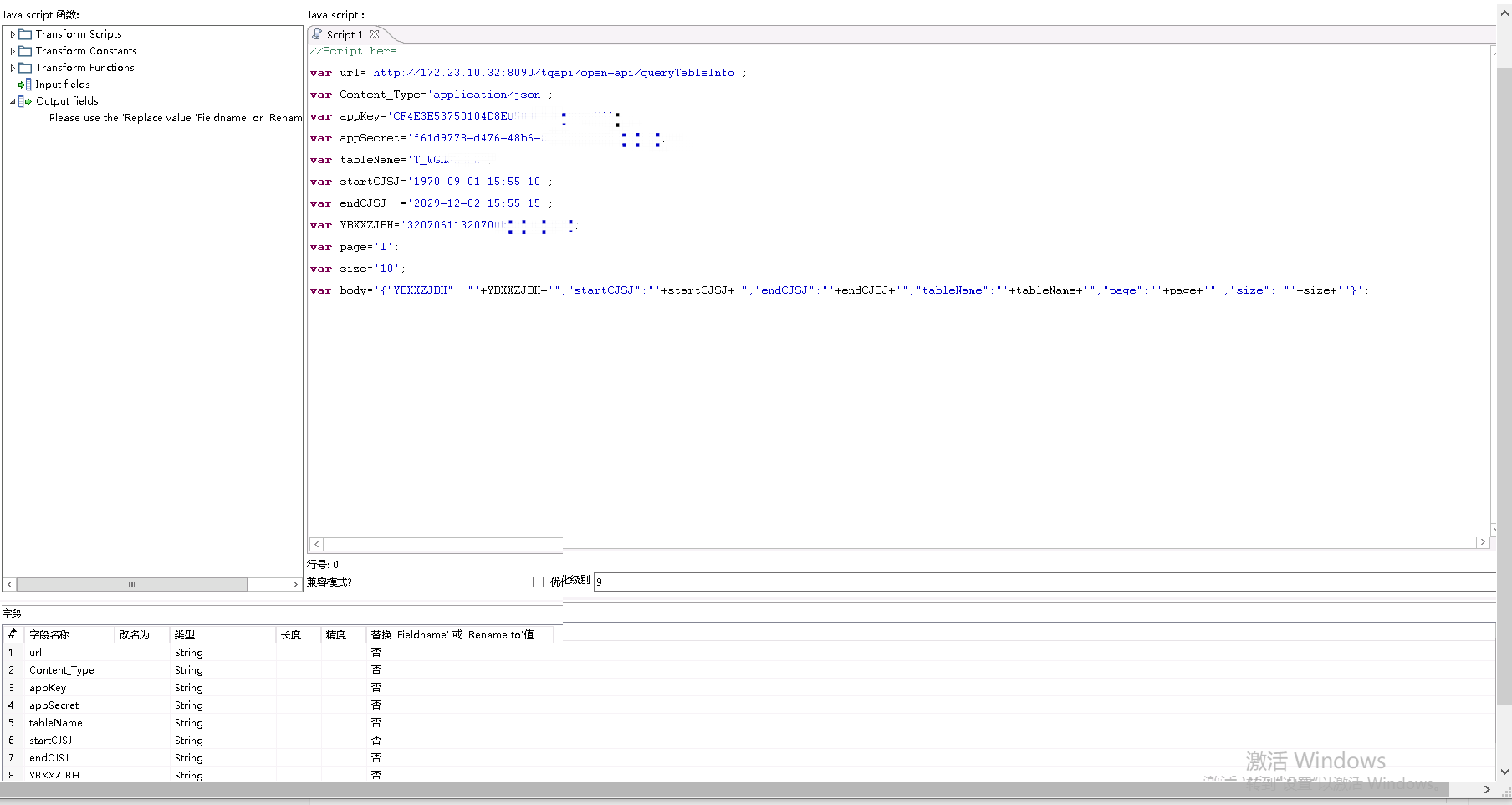Screen dimensions: 1512x805
Task: Select the 'Please use the Replace value' hint row
Action: click(x=176, y=118)
